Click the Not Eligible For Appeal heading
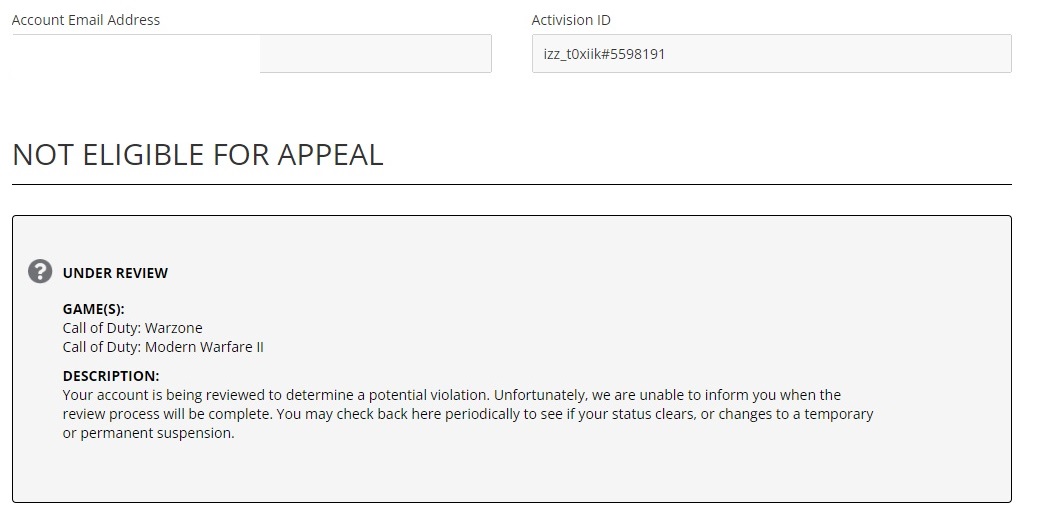Screen dimensions: 1042x530 point(198,155)
